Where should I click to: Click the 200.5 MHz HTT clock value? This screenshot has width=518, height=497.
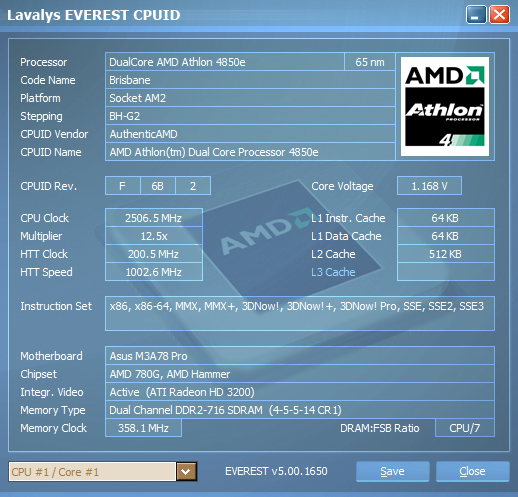click(154, 254)
